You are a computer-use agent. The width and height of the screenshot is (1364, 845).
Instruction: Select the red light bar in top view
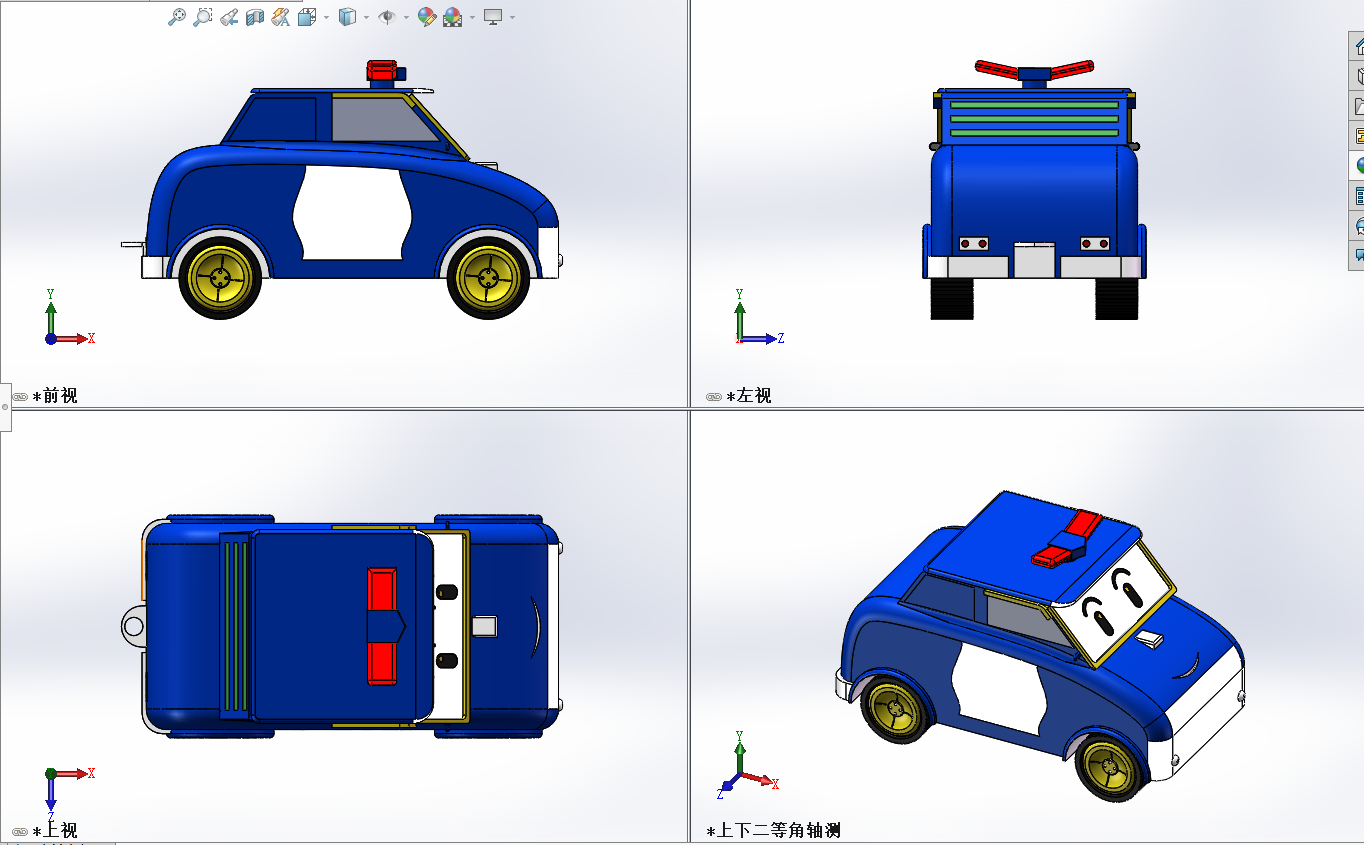[383, 626]
